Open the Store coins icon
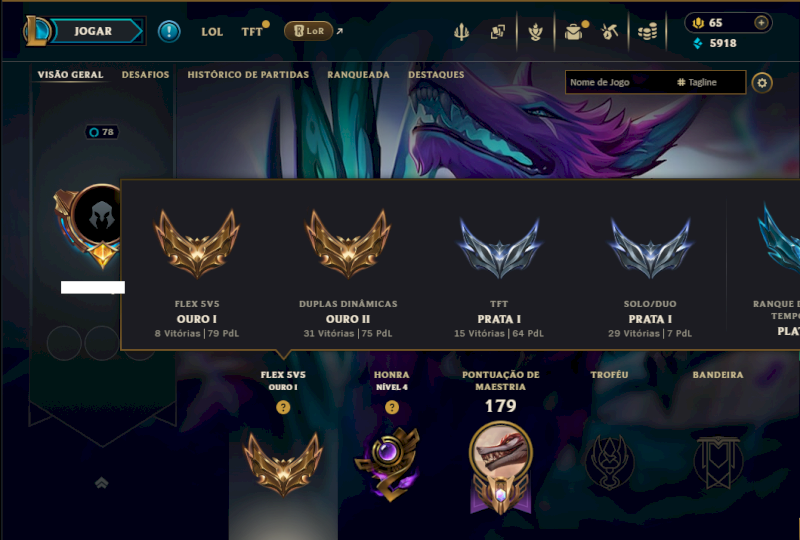Screen dimensions: 800x540 647,32
